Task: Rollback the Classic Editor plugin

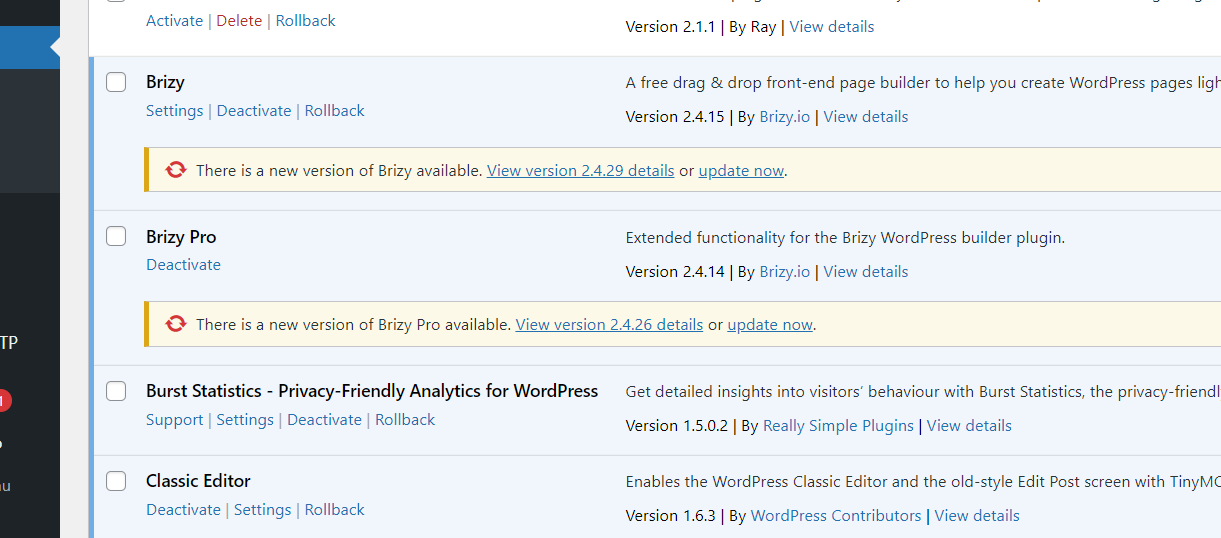Action: 335,510
